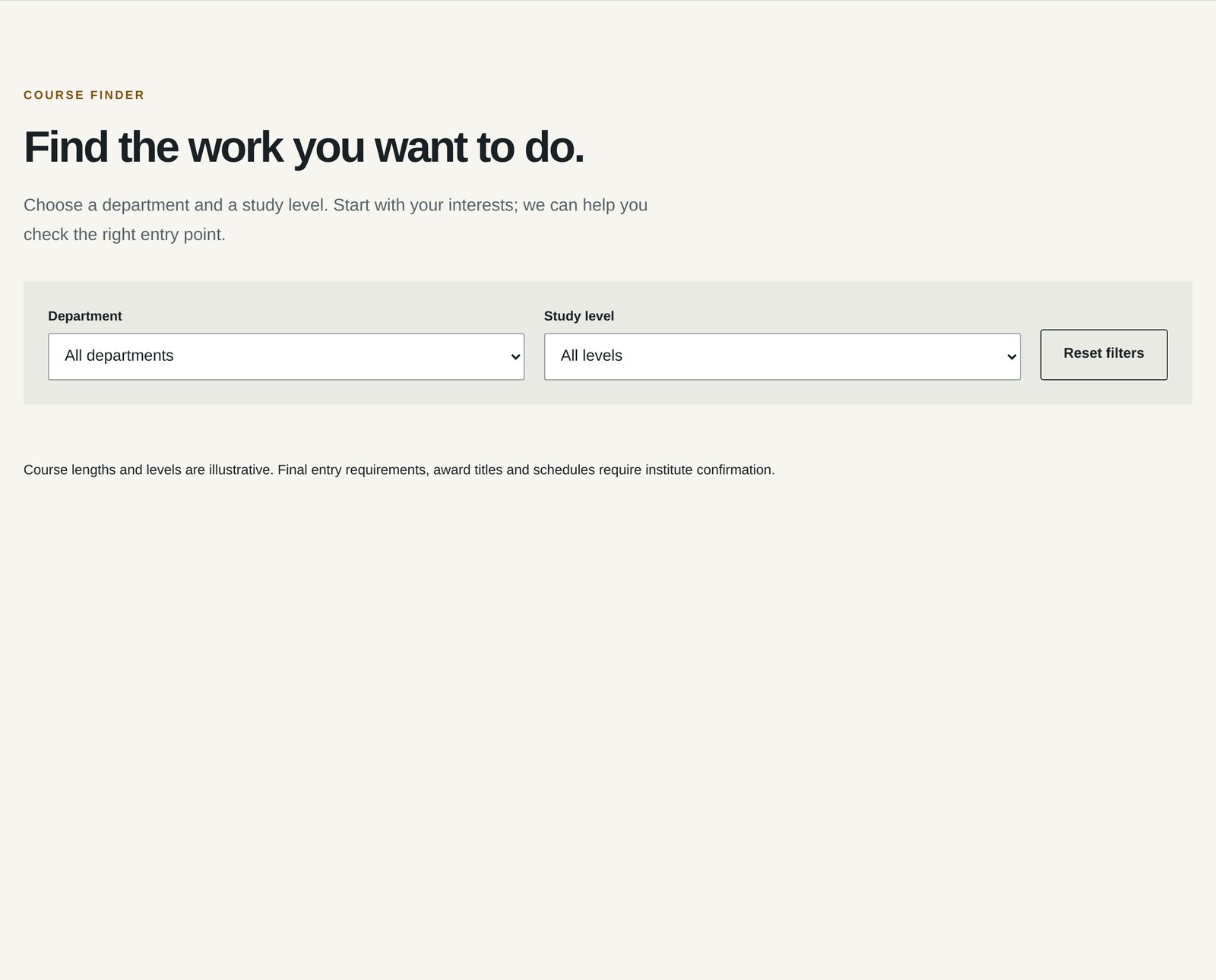The image size is (1216, 980).
Task: Click the word "Find" in the main heading
Action: 66,147
